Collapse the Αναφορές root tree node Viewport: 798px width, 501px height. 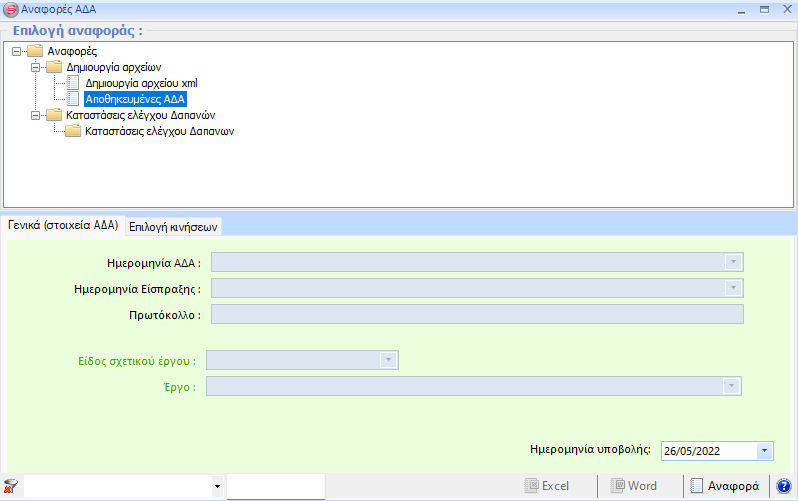pyautogui.click(x=17, y=51)
